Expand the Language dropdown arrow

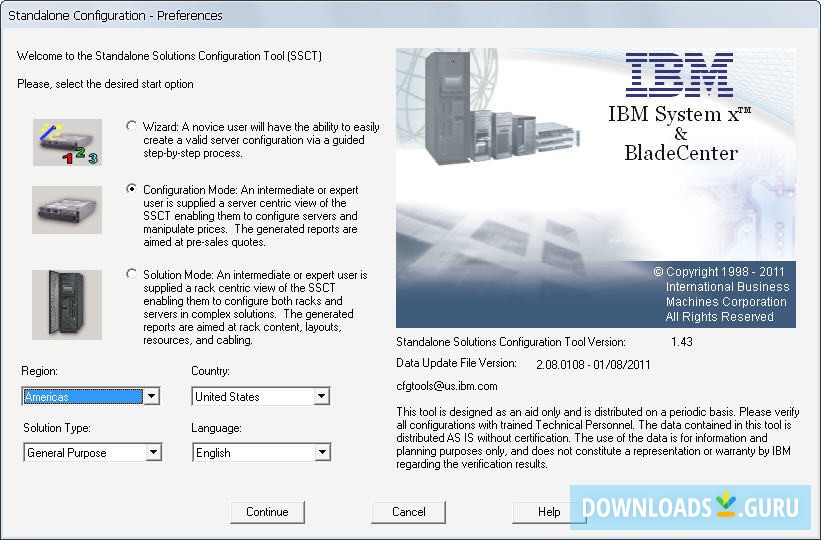tap(322, 452)
